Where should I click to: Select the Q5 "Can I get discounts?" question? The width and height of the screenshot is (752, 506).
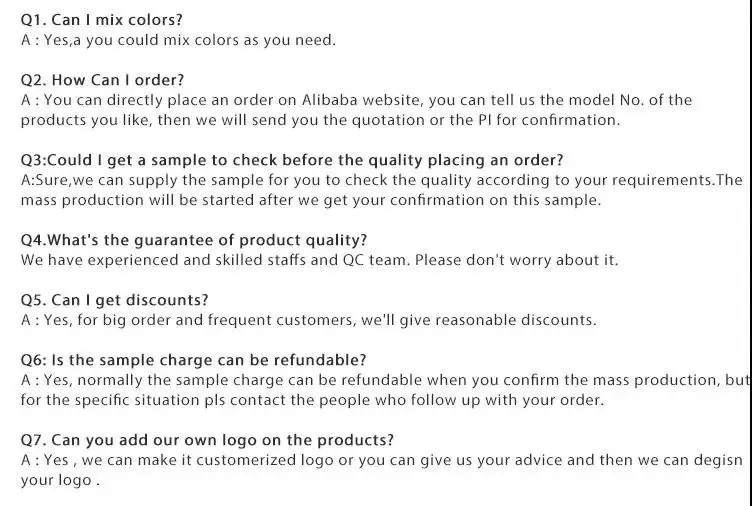(x=114, y=300)
